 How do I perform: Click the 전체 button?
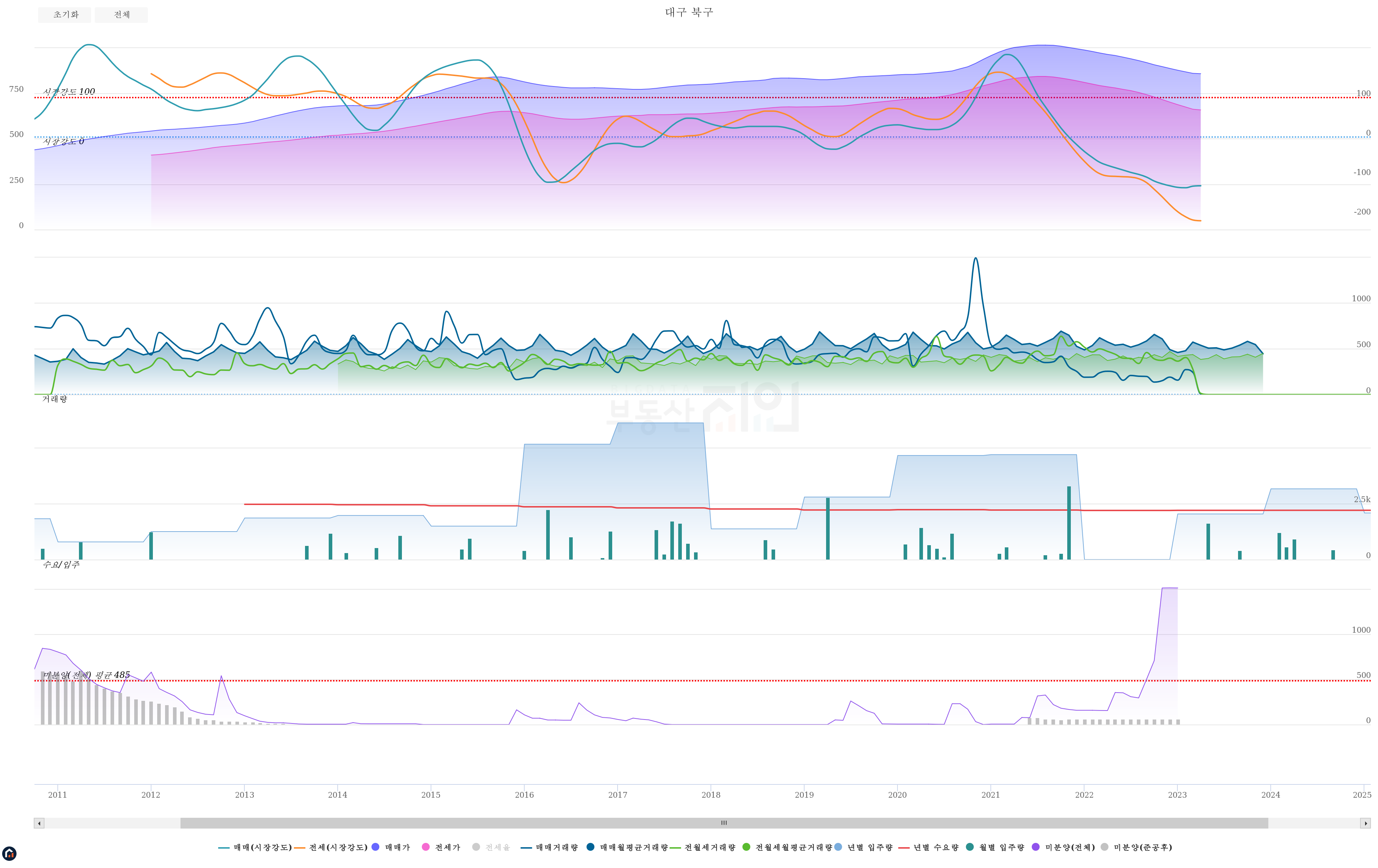121,15
